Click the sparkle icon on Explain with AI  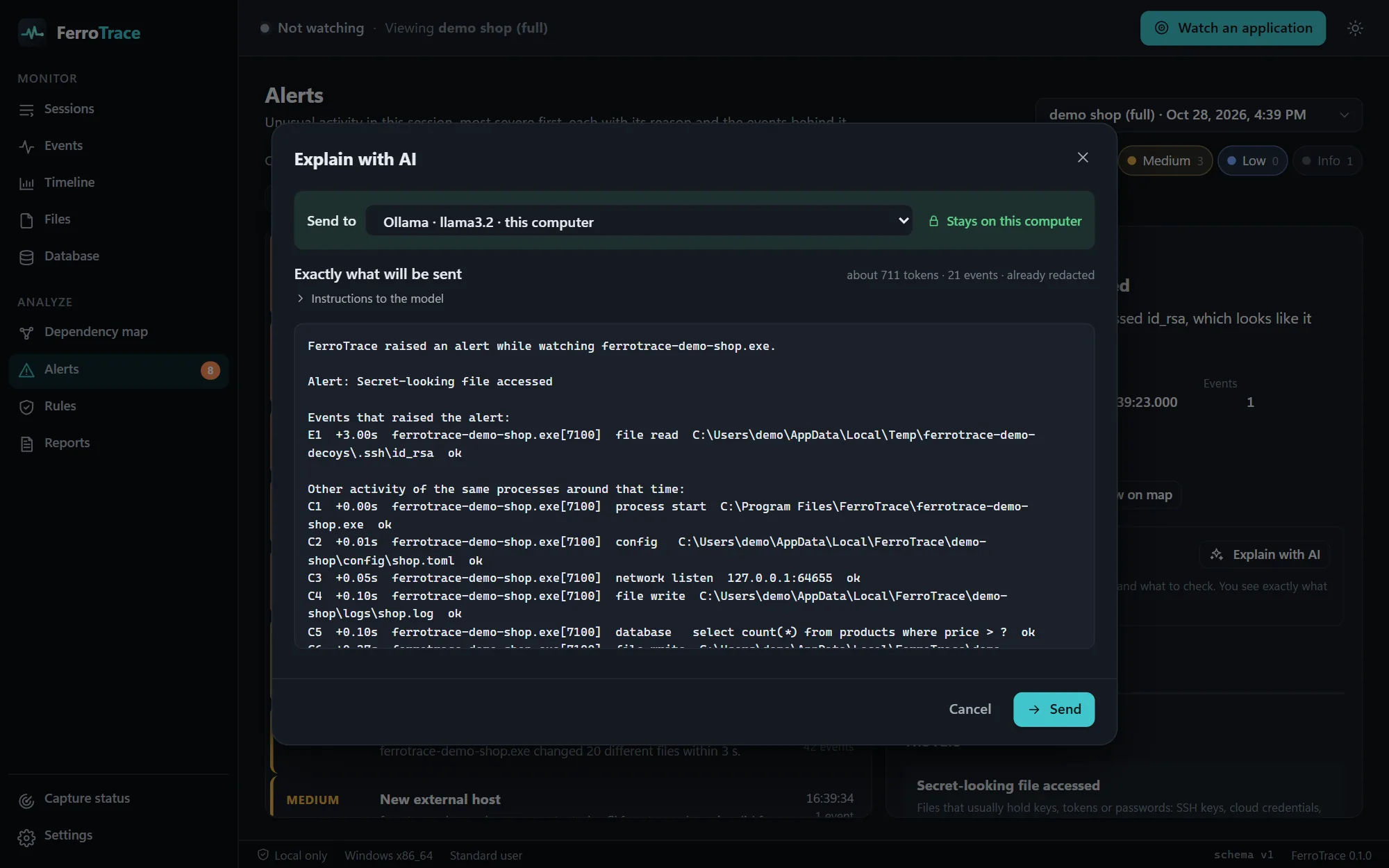click(x=1217, y=554)
